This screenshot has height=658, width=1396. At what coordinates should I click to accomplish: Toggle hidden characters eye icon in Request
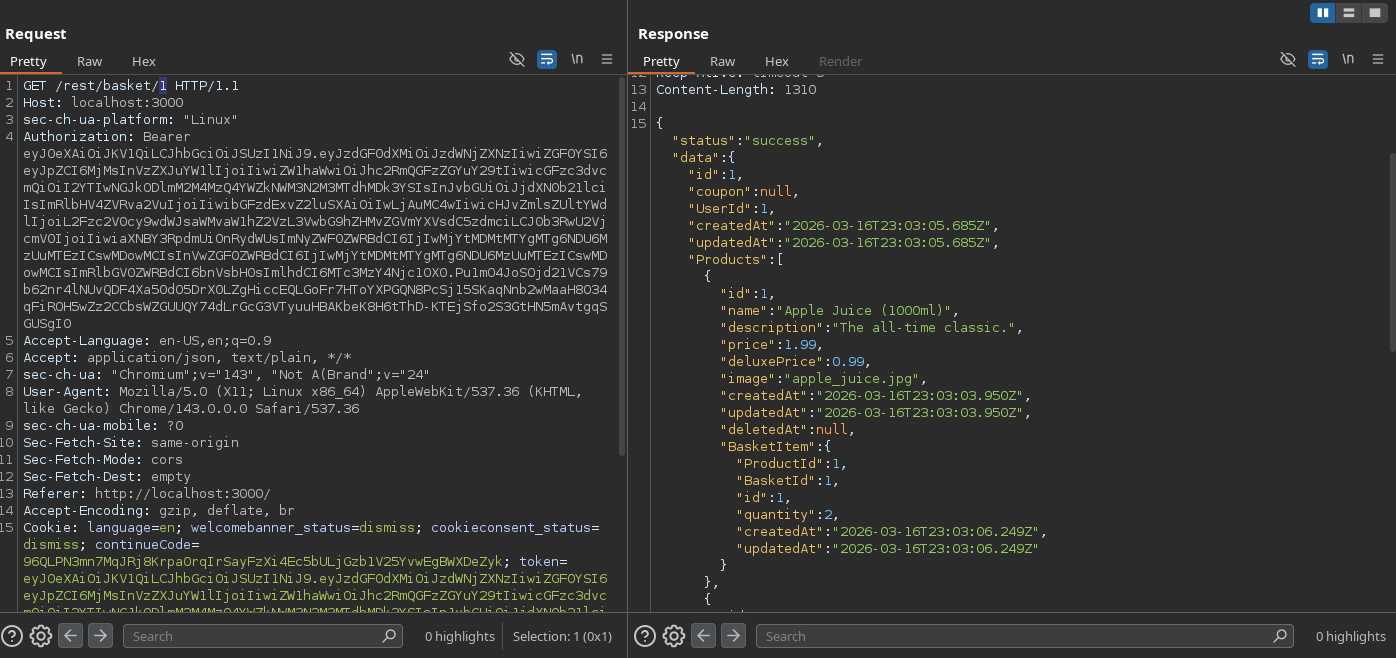coord(517,60)
